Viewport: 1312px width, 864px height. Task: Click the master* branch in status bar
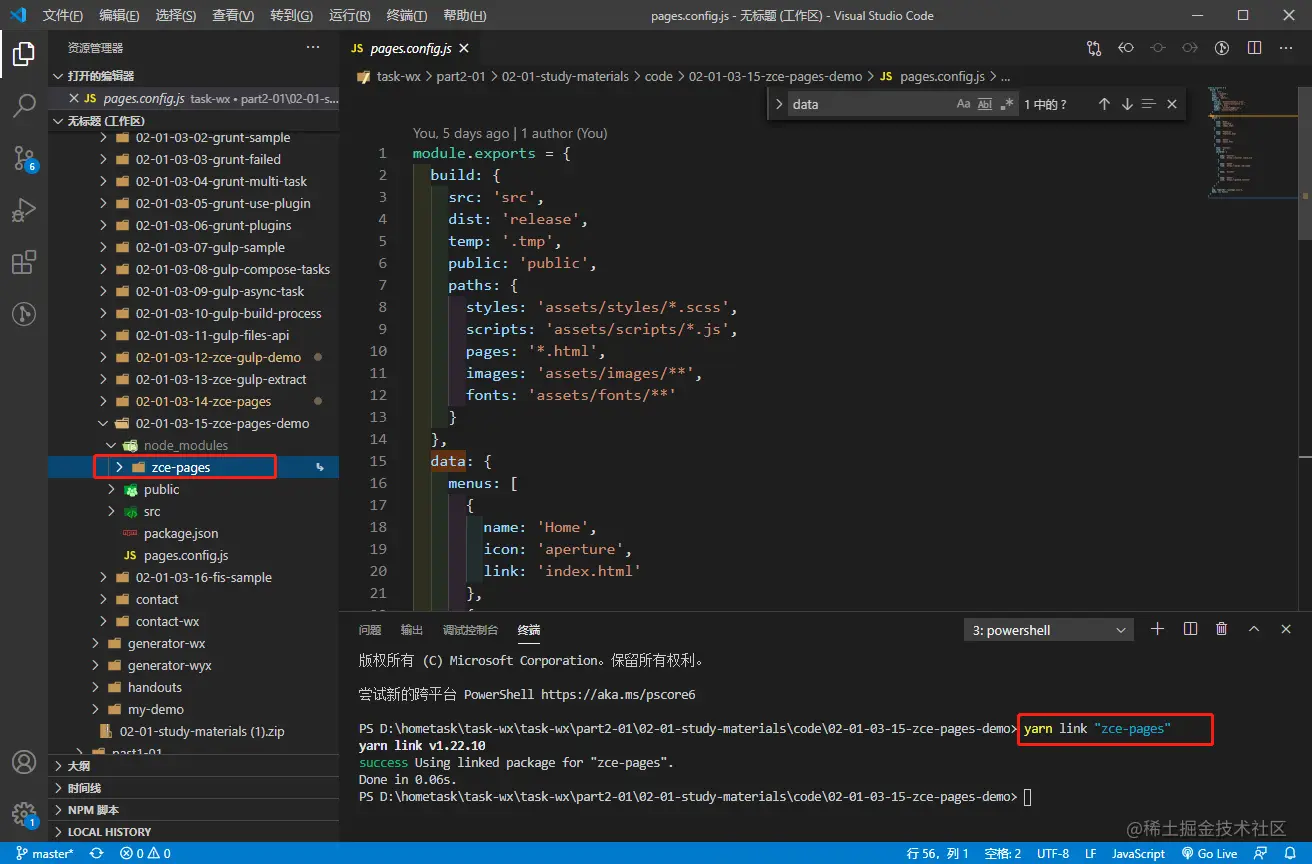(45, 853)
